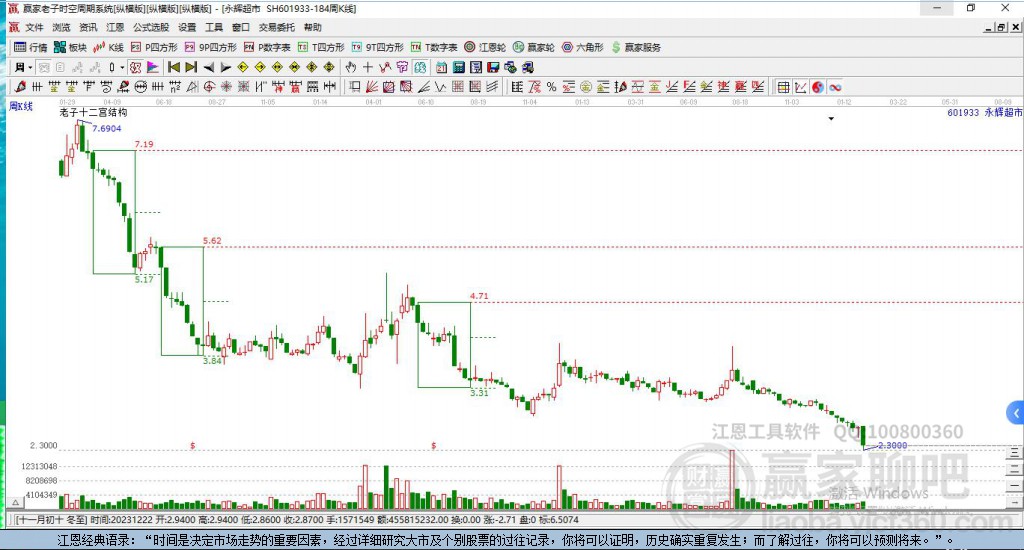The image size is (1024, 550).
Task: Click the 7.19 price level label
Action: pos(144,144)
